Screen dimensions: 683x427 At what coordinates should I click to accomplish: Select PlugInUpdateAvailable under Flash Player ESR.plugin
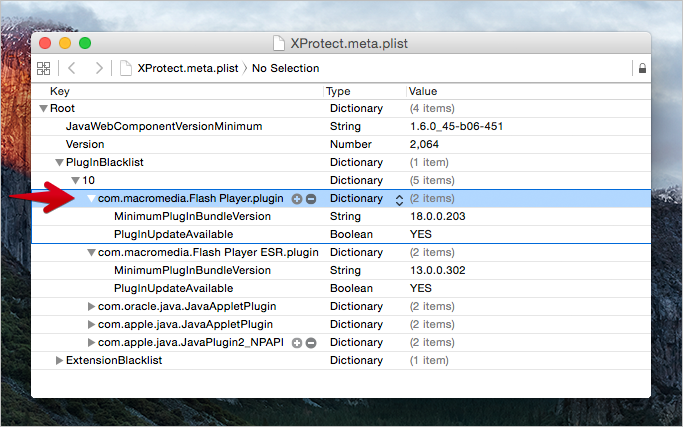173,288
